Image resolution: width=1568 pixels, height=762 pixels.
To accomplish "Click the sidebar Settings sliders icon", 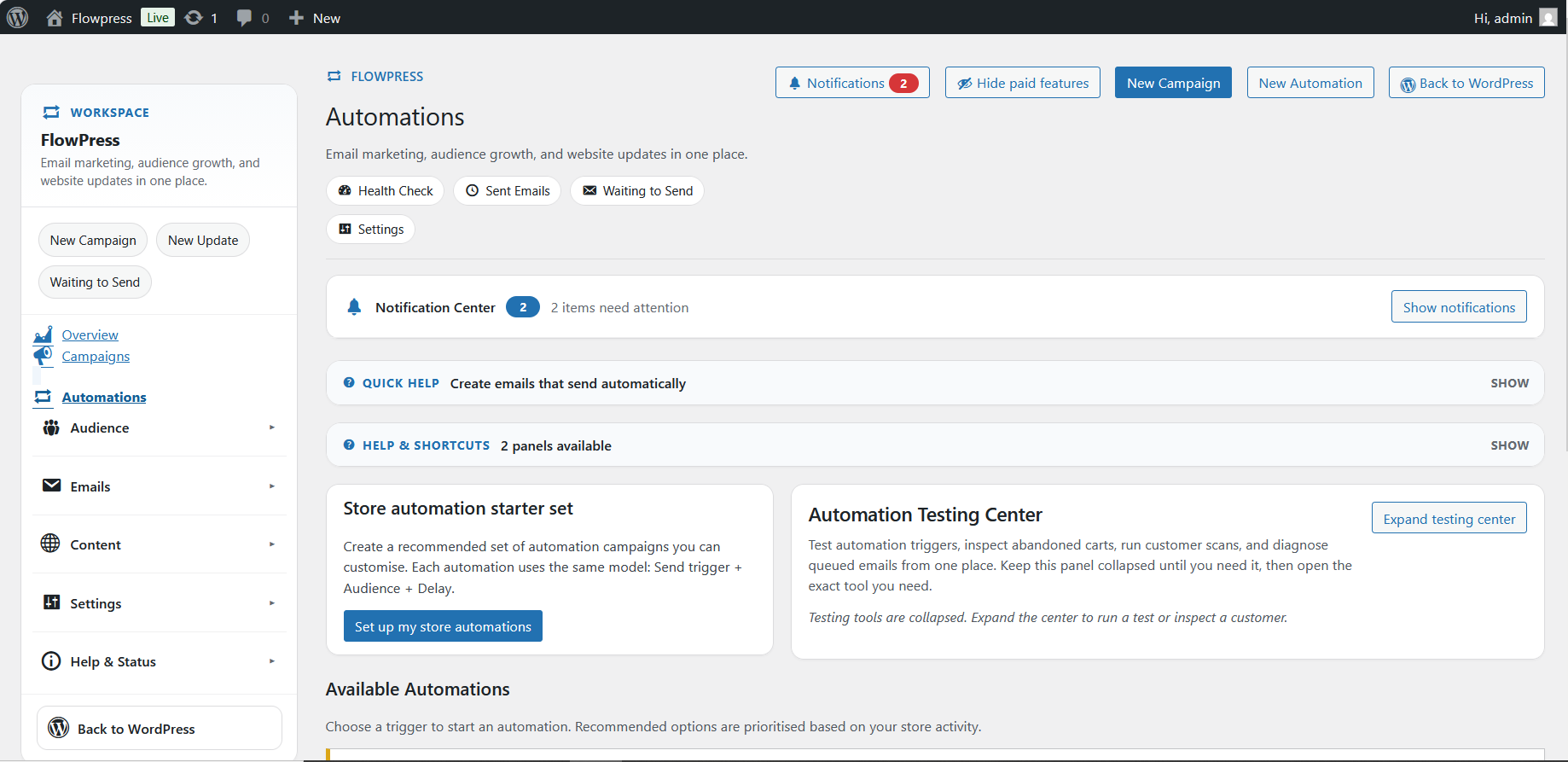I will tap(51, 602).
